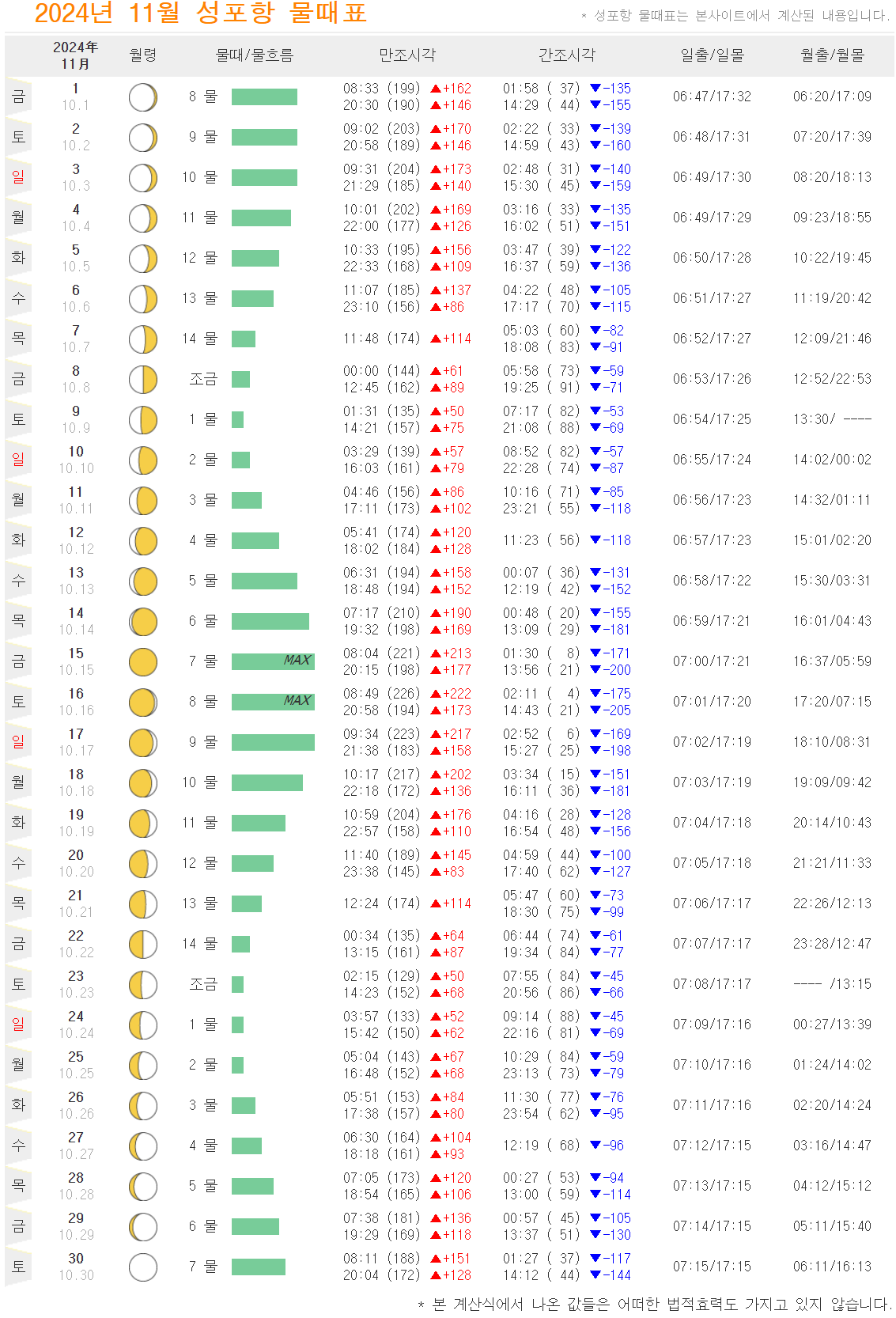Click the red up triangle beside +162
Viewport: 896px width, 1318px height.
[x=436, y=89]
